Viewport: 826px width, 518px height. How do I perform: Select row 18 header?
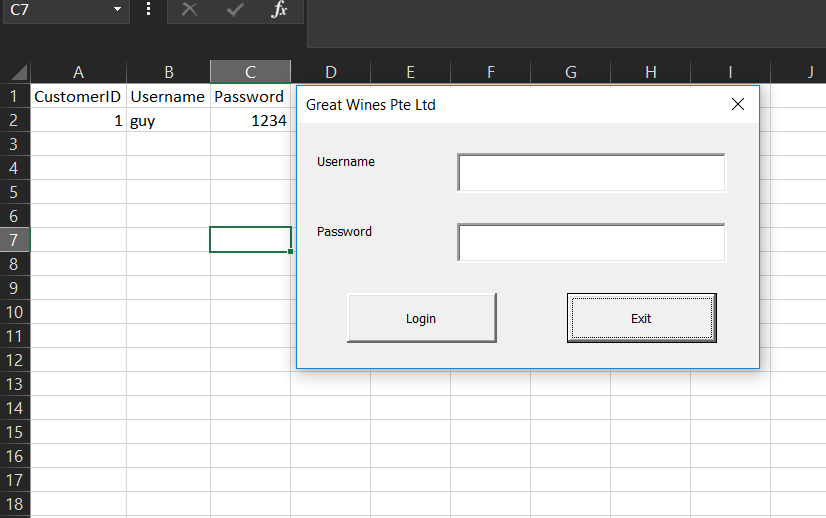pyautogui.click(x=15, y=504)
